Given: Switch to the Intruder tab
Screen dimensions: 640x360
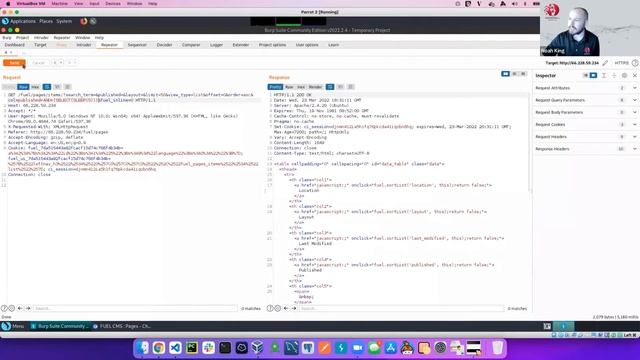Looking at the screenshot, I should (84, 45).
